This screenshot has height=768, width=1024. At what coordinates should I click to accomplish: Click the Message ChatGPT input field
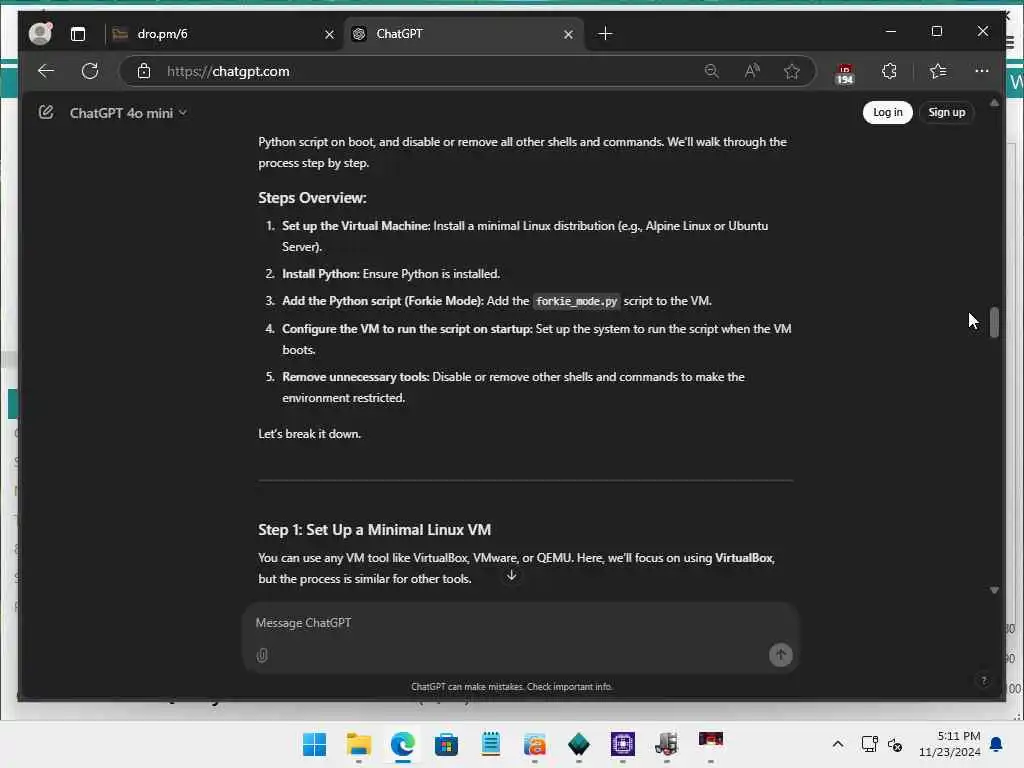click(520, 623)
